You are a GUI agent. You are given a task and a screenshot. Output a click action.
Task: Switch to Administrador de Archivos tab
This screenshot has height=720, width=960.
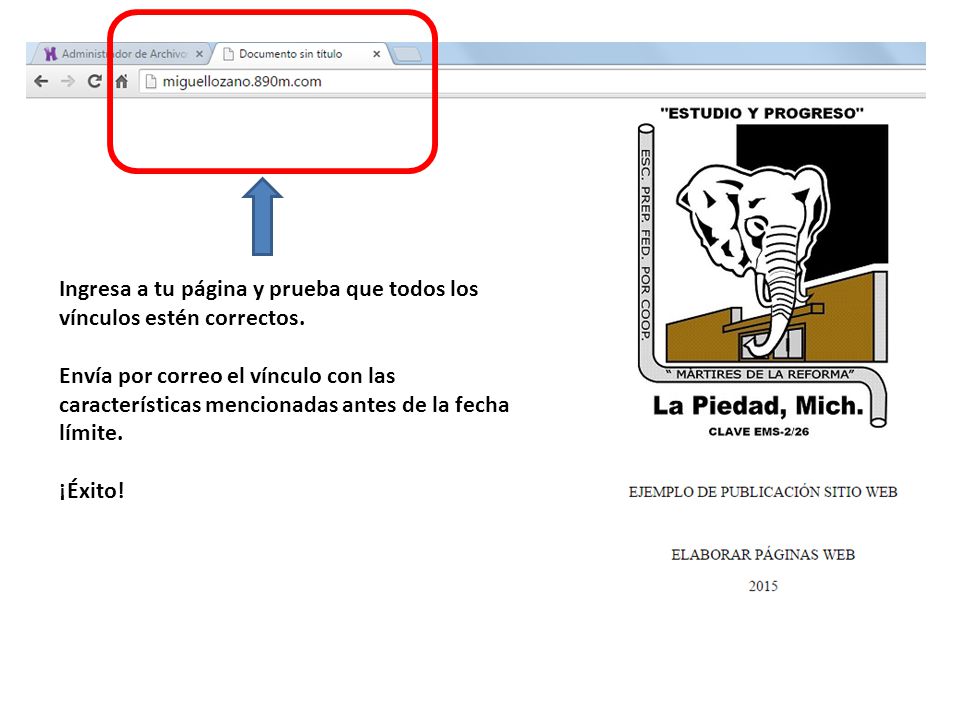120,54
